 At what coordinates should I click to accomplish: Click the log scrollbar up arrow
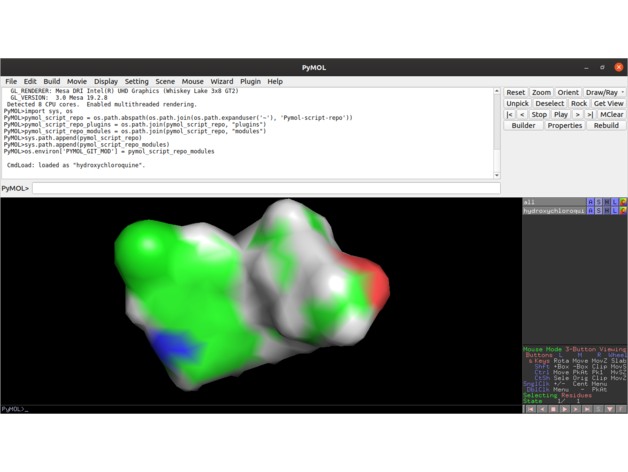497,91
